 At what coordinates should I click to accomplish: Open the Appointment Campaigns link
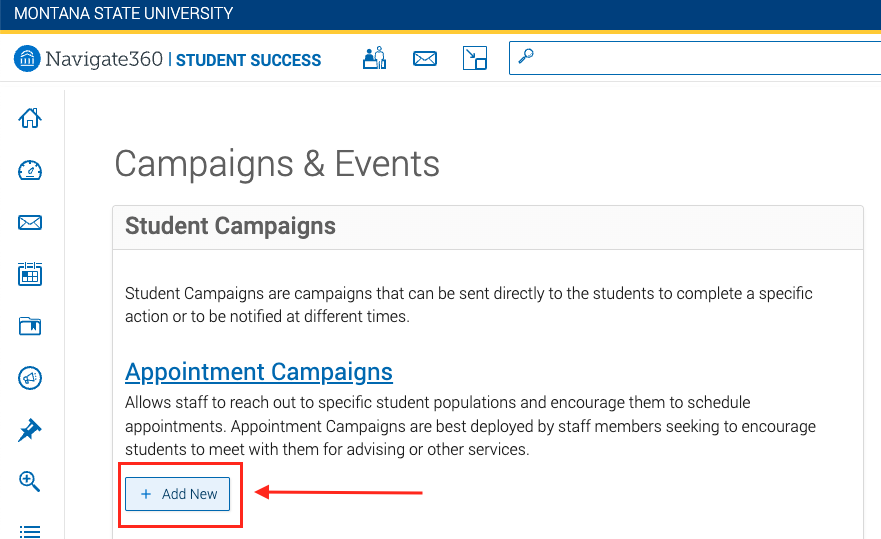pos(258,372)
